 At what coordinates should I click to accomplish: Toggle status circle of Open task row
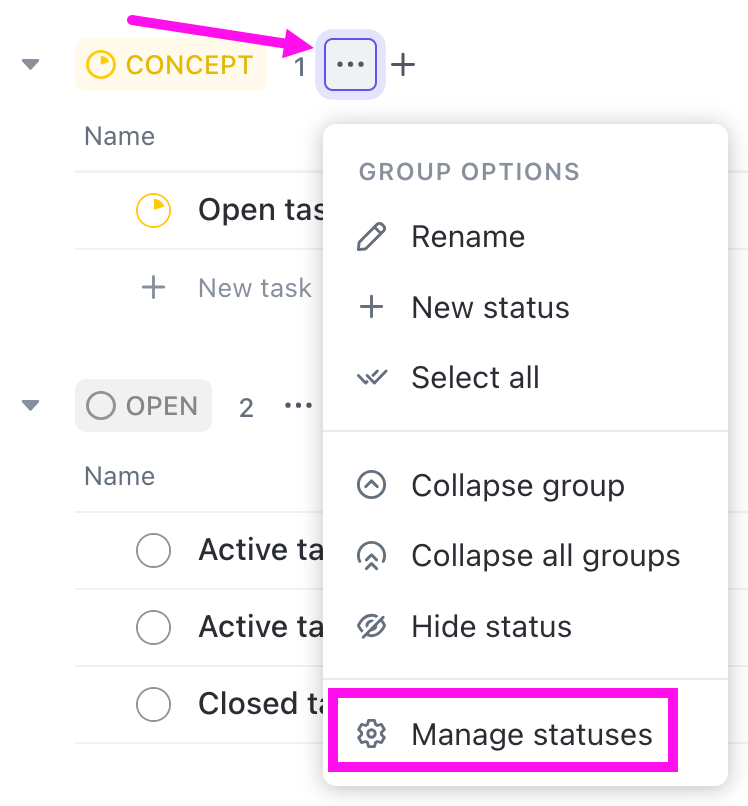(153, 210)
